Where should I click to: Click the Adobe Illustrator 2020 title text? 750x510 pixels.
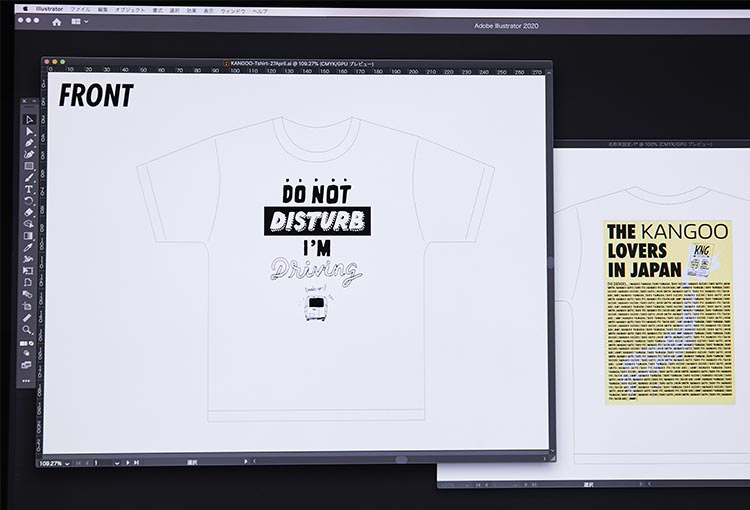pyautogui.click(x=506, y=26)
